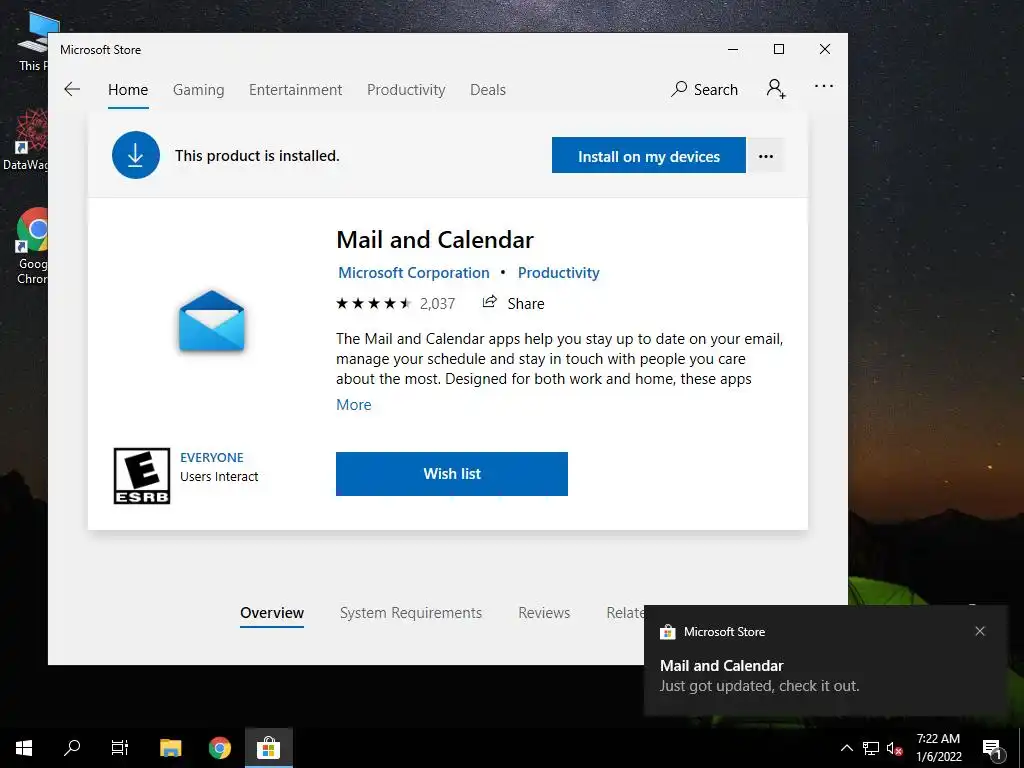Open the ellipsis menu beside Install button
1024x768 pixels.
point(765,155)
